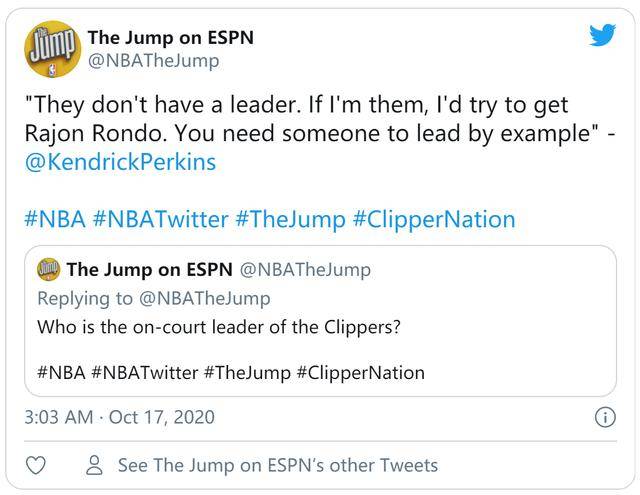Click the person silhouette icon
640x495 pixels.
click(x=94, y=465)
